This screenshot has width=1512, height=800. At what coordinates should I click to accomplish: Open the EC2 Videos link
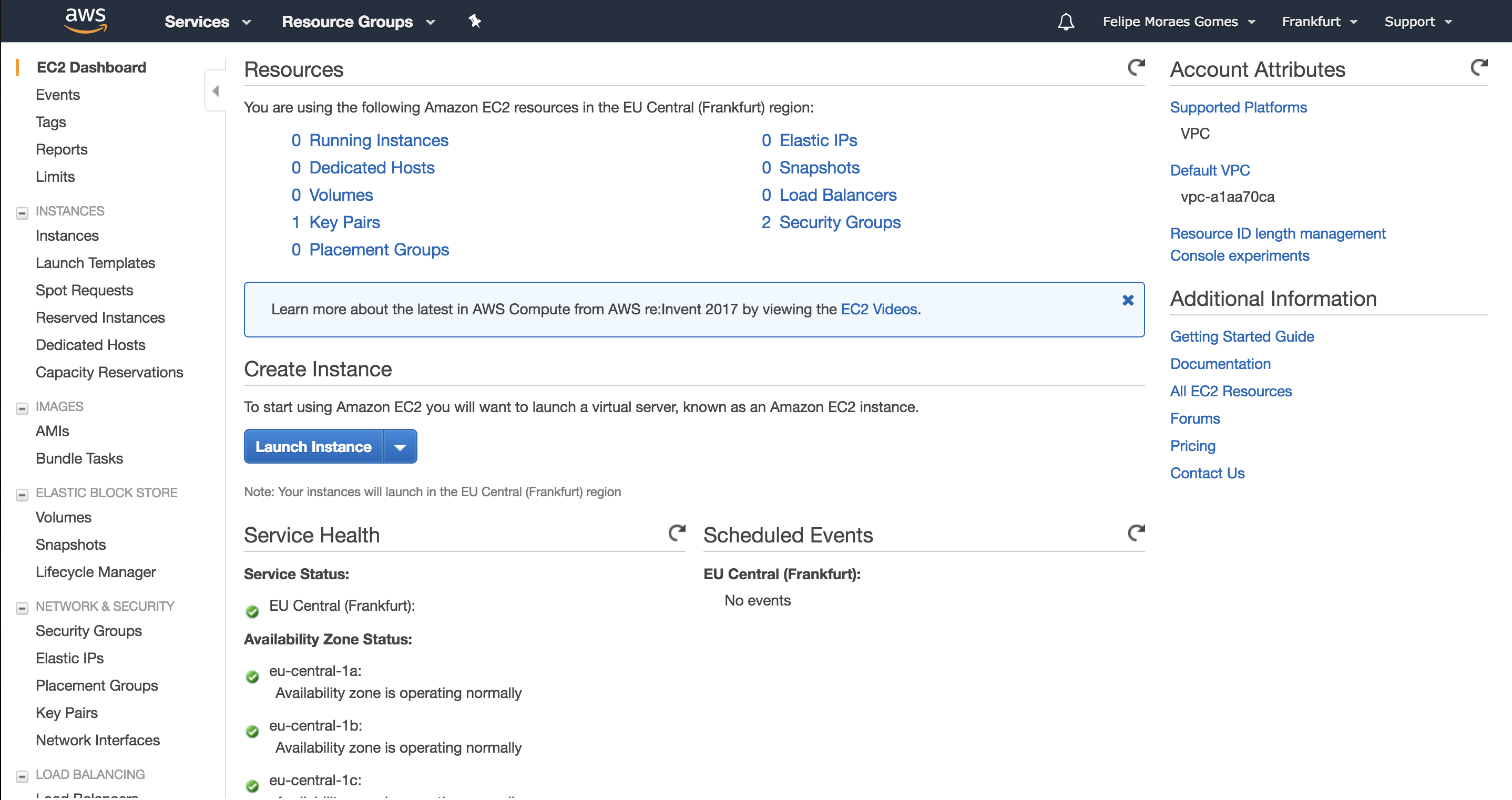pos(878,309)
